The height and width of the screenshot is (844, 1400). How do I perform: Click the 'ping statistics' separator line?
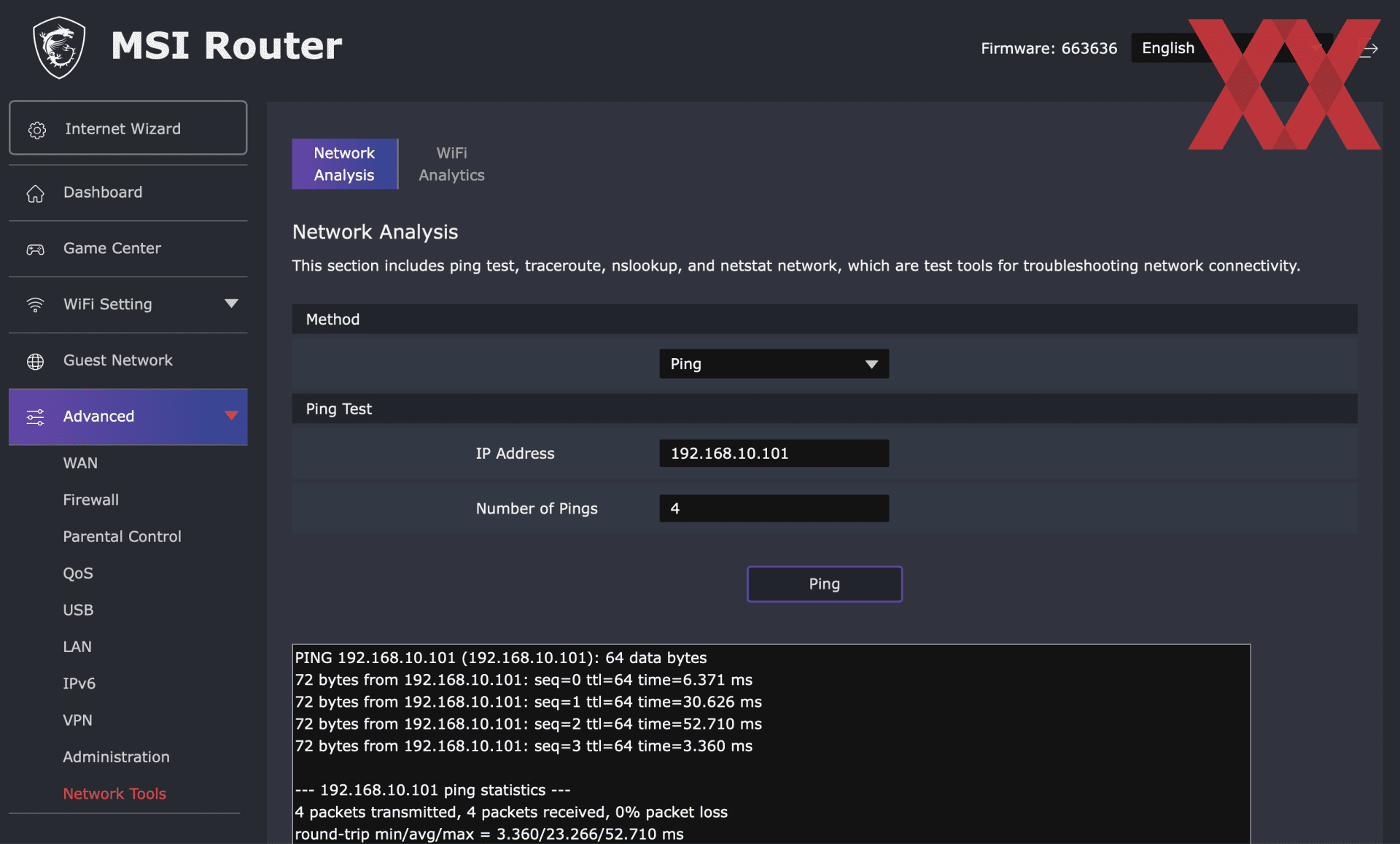[432, 790]
